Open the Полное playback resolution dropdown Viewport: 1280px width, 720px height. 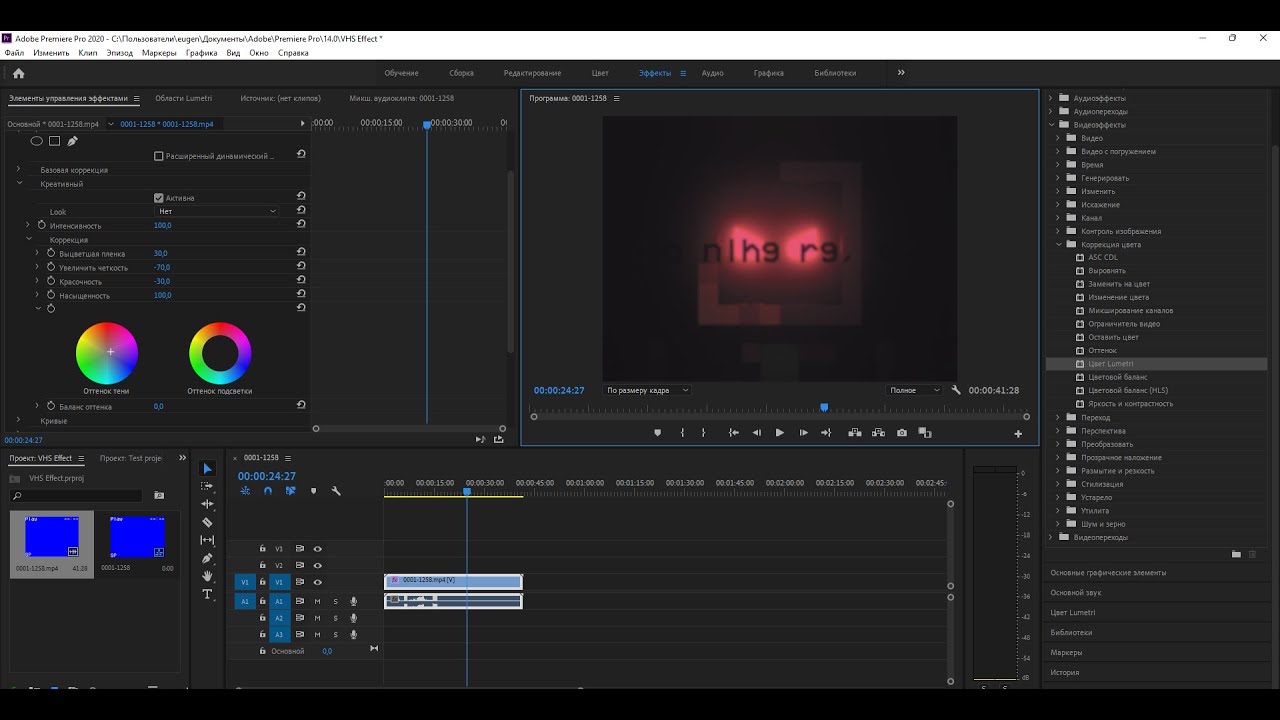pos(914,390)
